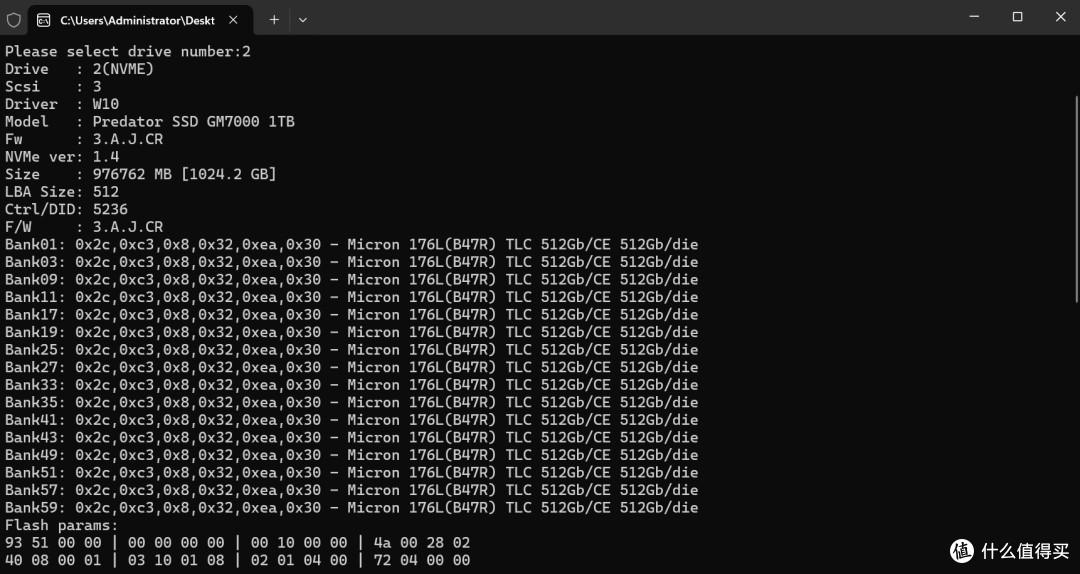Expand the new tab profile dropdown

(x=302, y=20)
